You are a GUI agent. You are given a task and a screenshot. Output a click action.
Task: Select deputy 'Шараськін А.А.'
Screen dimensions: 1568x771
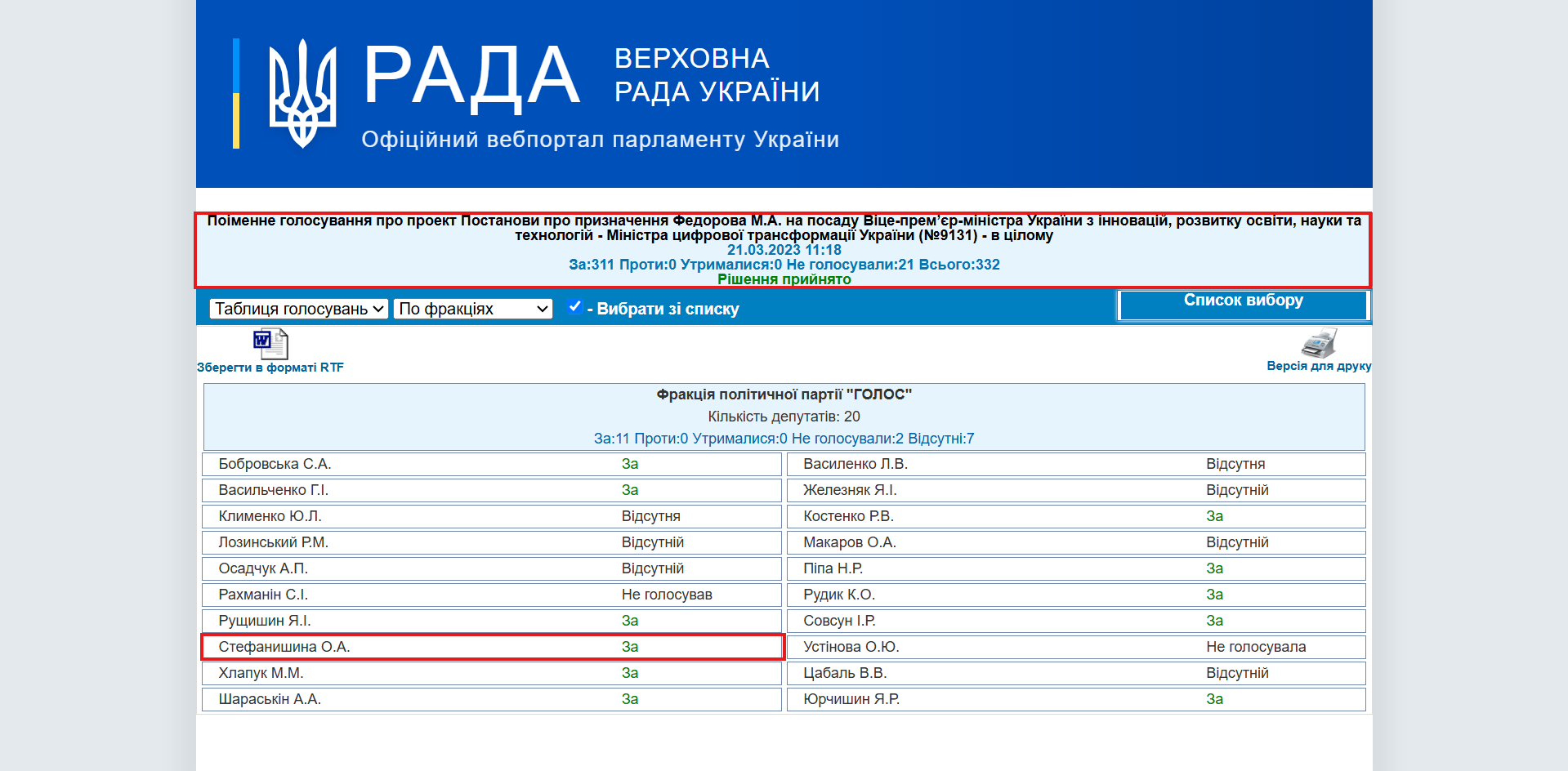[270, 699]
